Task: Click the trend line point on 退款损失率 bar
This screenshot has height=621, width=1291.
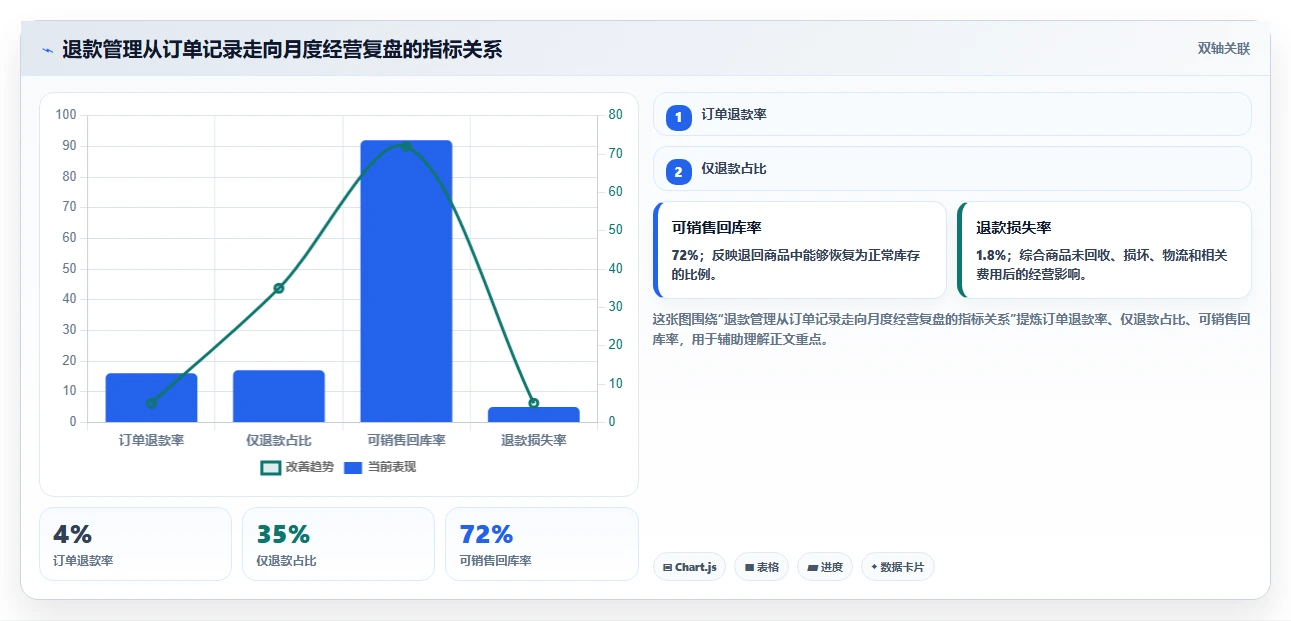Action: pyautogui.click(x=534, y=403)
